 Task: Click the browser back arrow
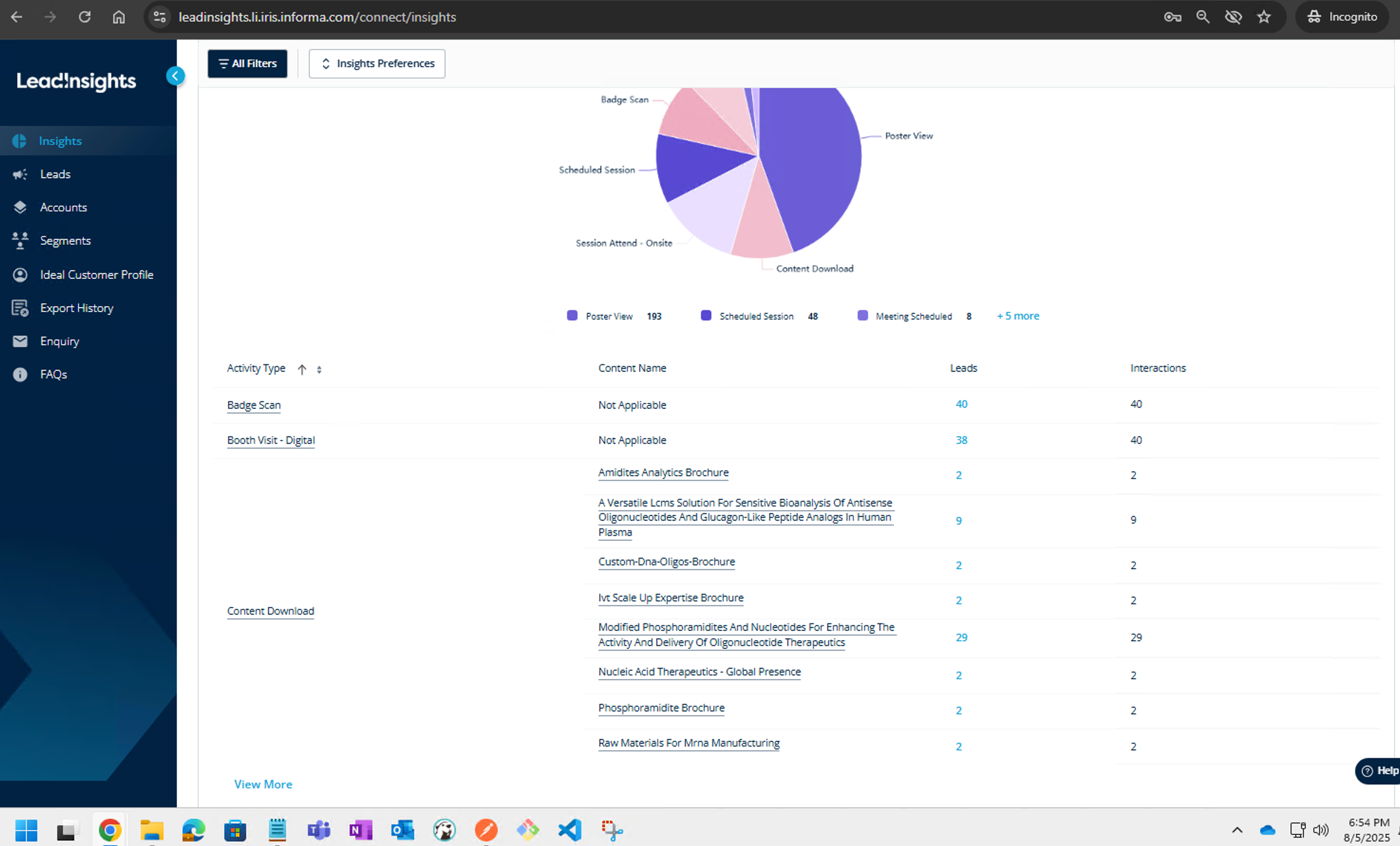[17, 17]
